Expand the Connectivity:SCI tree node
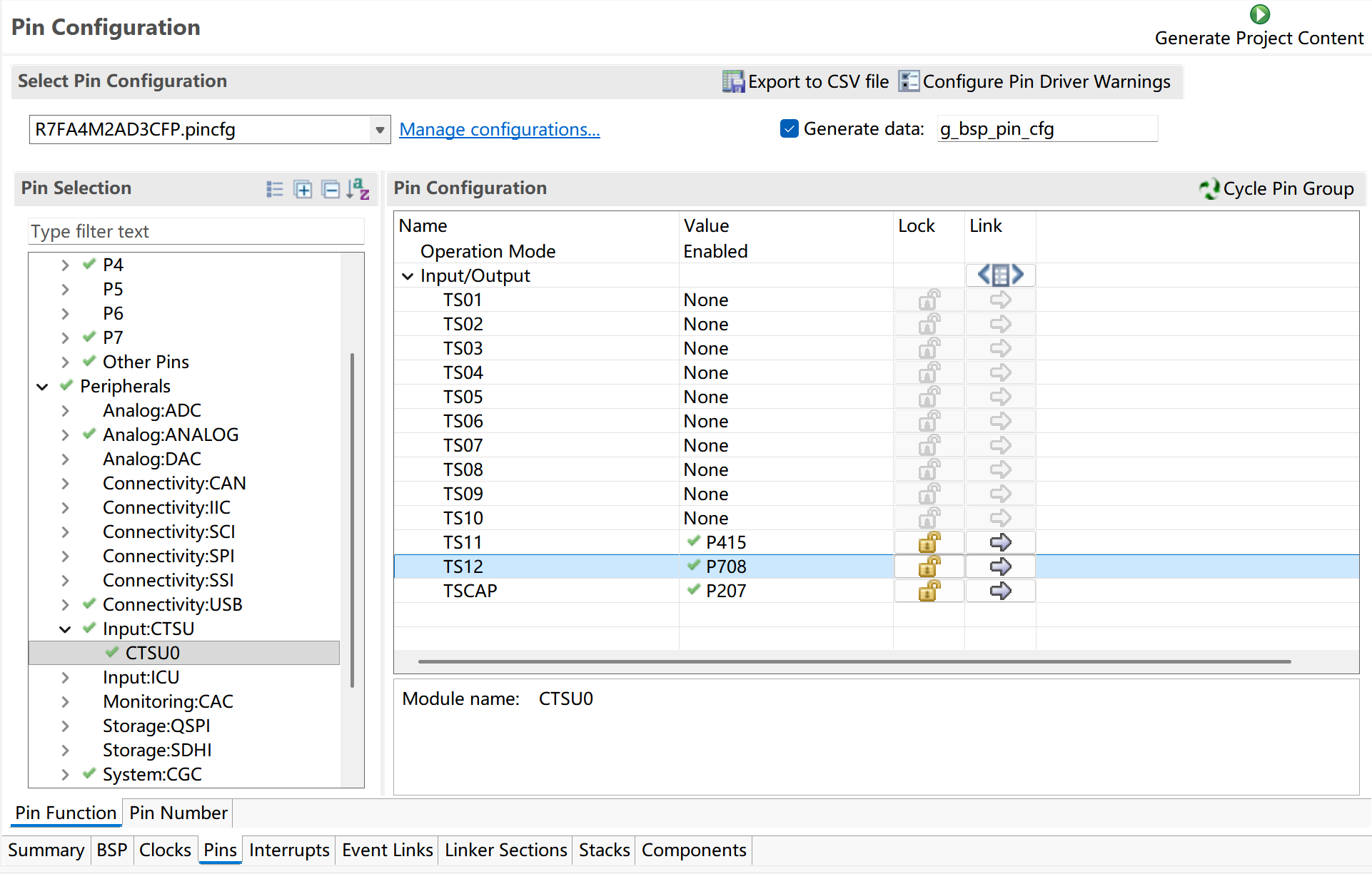This screenshot has width=1372, height=874. pyautogui.click(x=65, y=532)
